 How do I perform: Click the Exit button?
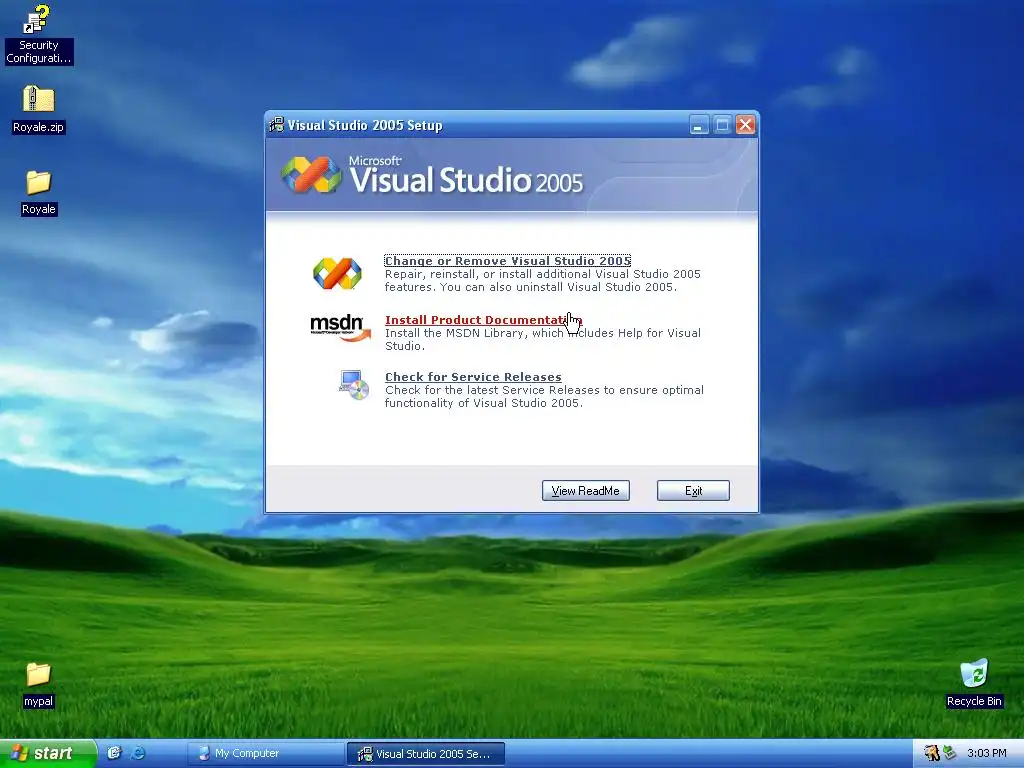click(693, 490)
